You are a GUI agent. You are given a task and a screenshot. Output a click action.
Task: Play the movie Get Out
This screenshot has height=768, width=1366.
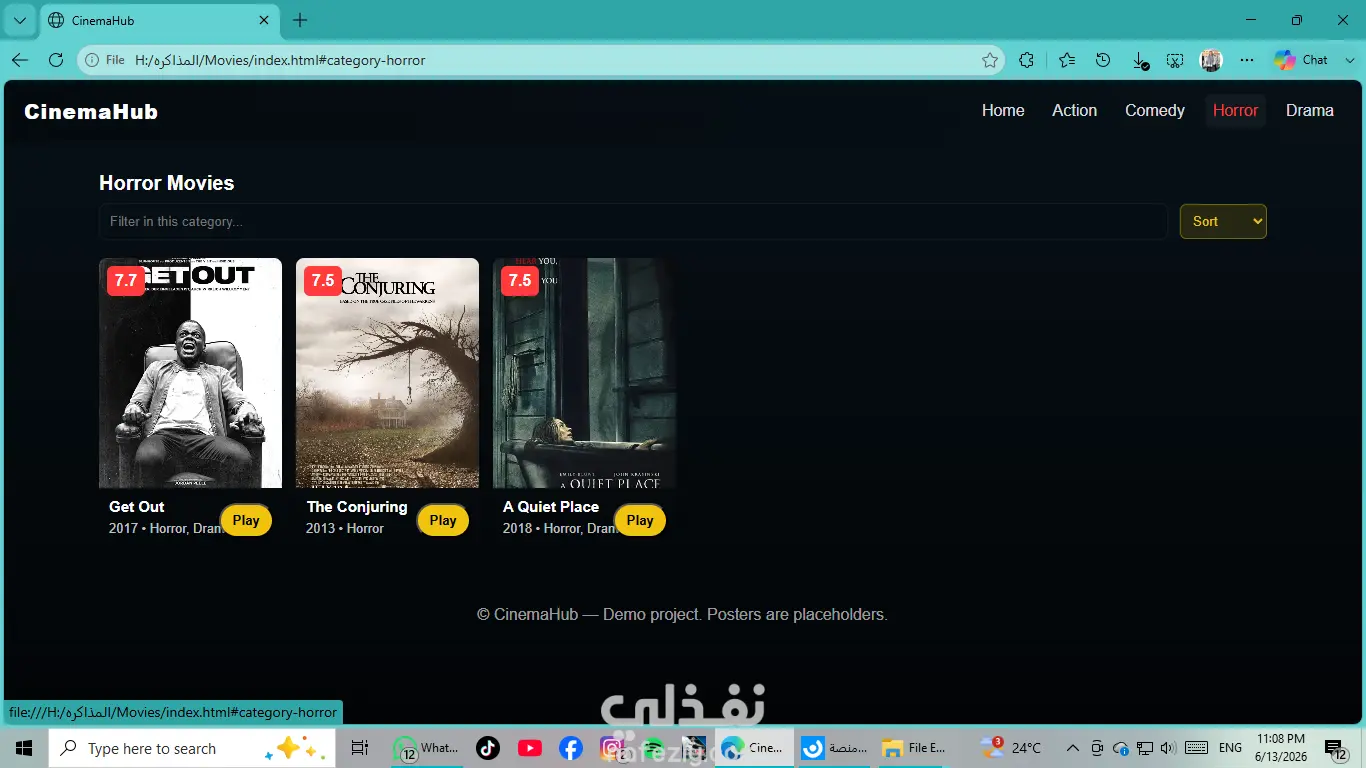pyautogui.click(x=246, y=520)
